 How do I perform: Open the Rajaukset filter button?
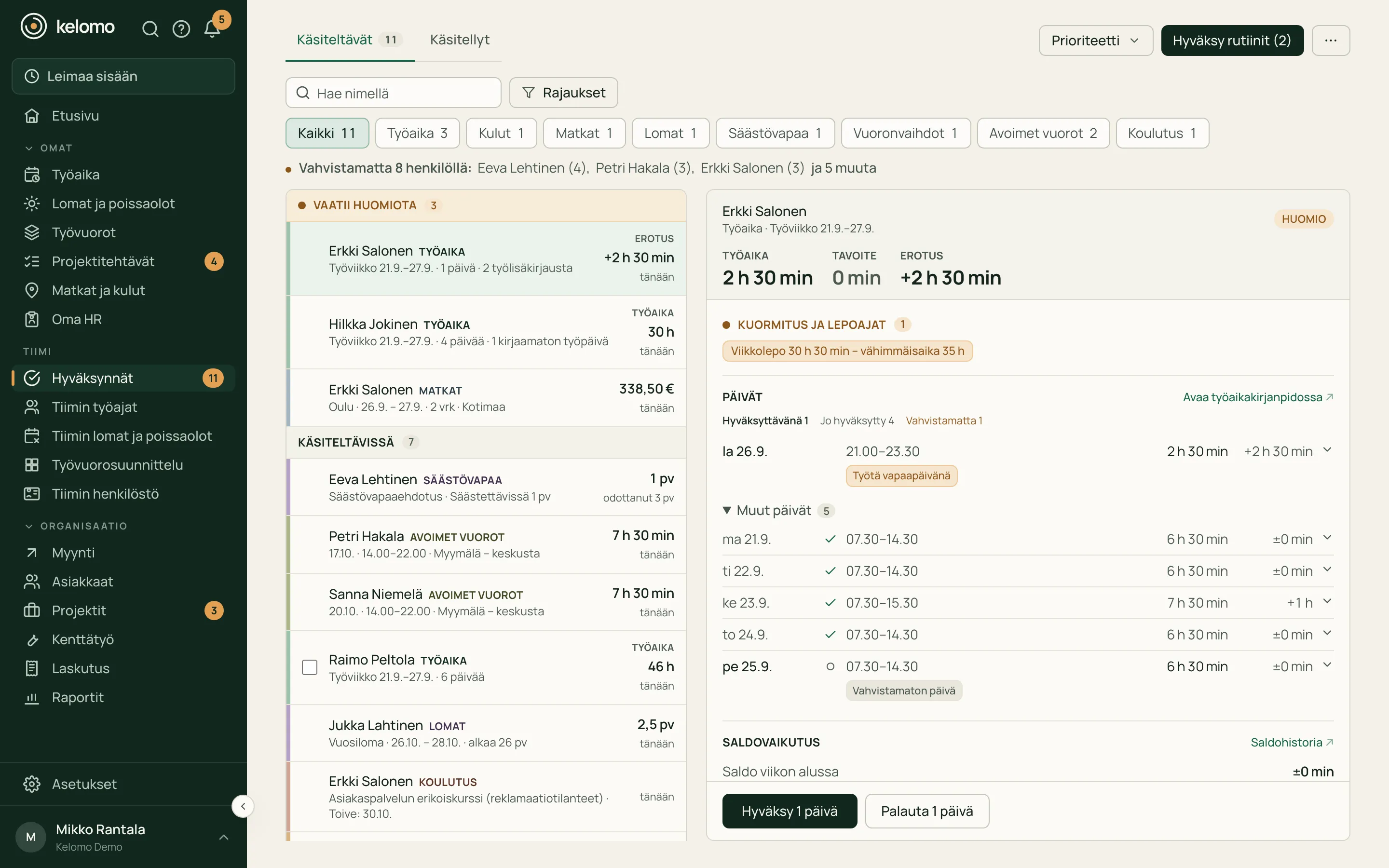tap(564, 93)
